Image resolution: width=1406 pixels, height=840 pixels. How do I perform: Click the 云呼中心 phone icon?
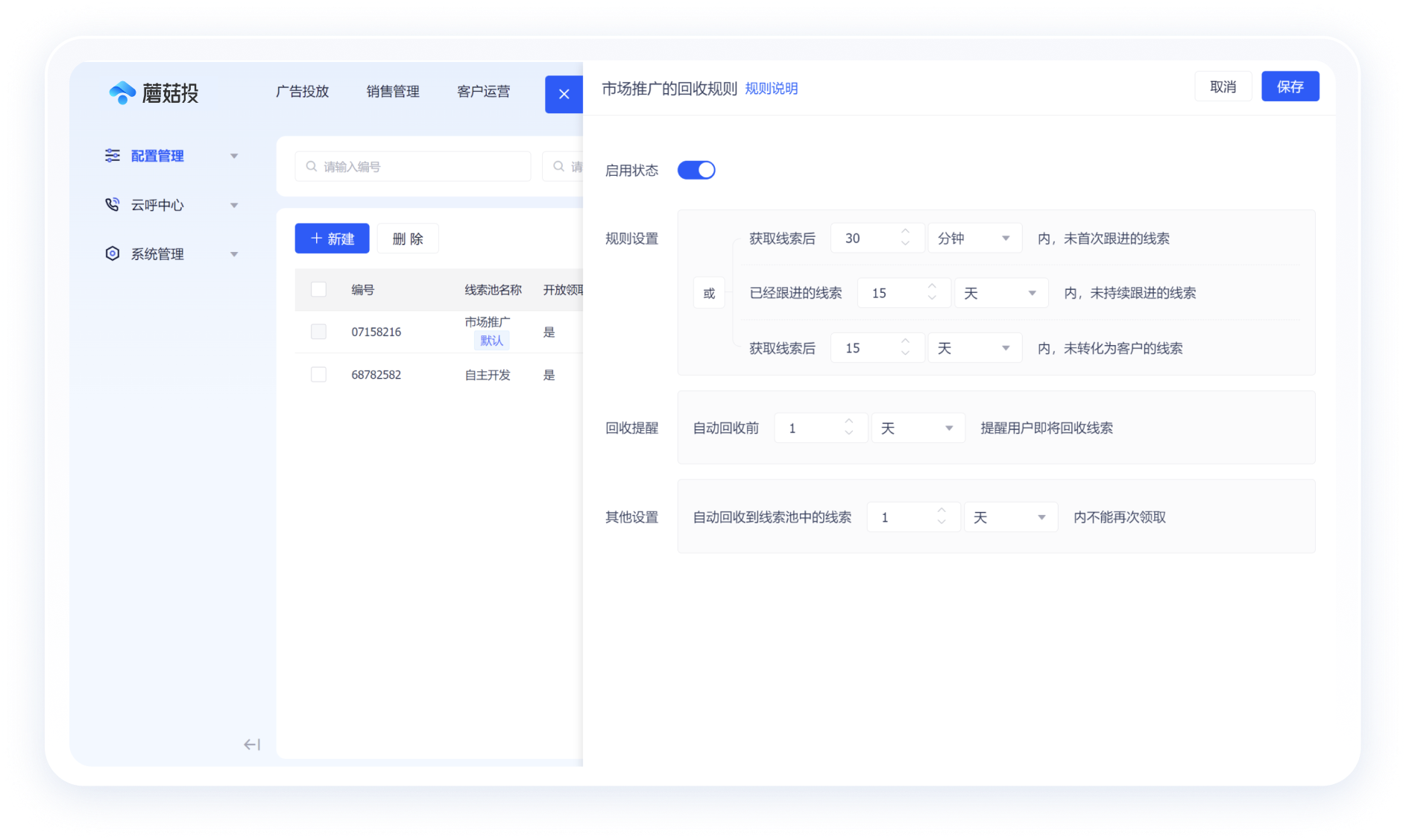(112, 204)
